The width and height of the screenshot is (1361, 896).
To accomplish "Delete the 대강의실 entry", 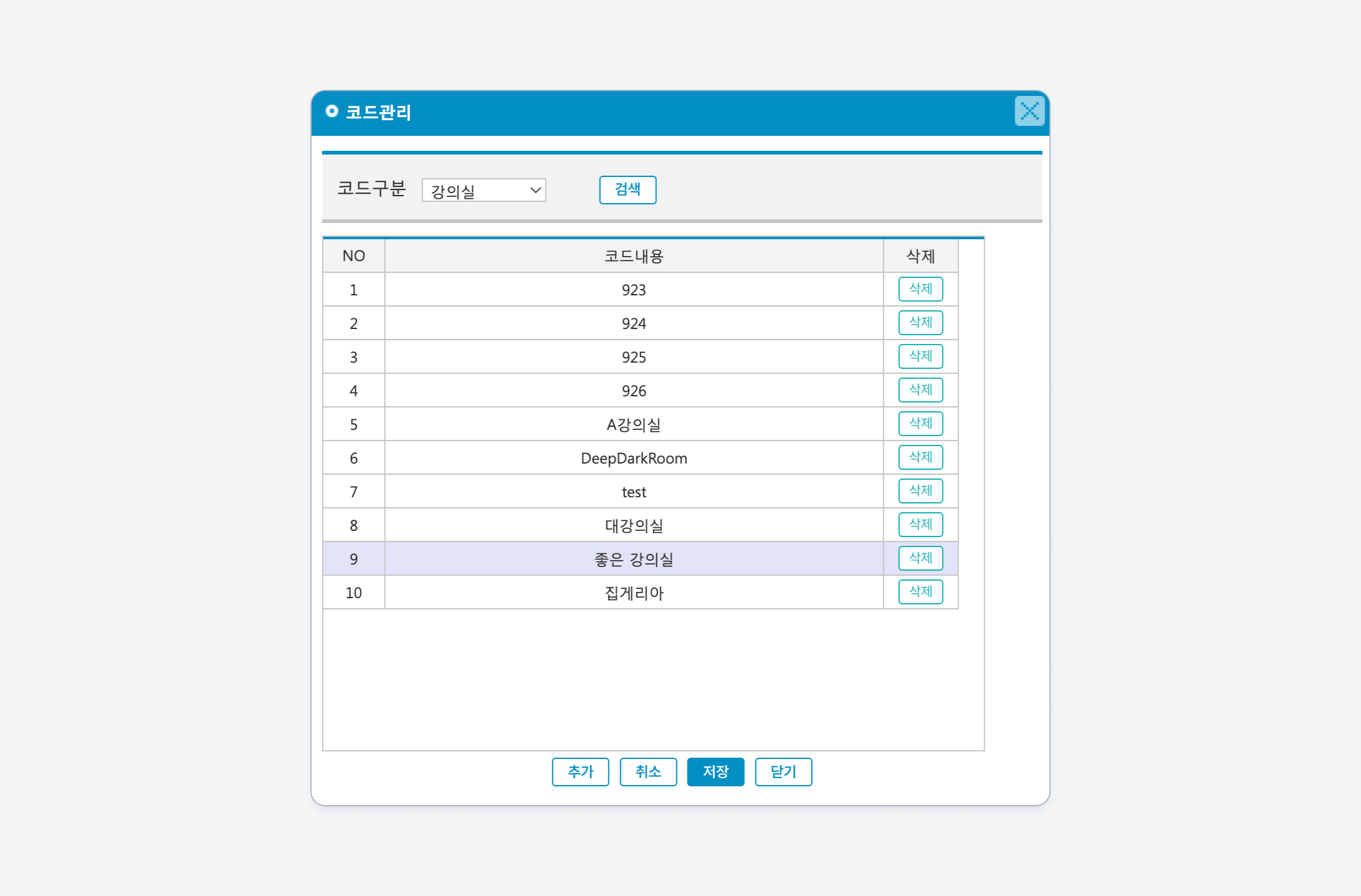I will (x=920, y=525).
